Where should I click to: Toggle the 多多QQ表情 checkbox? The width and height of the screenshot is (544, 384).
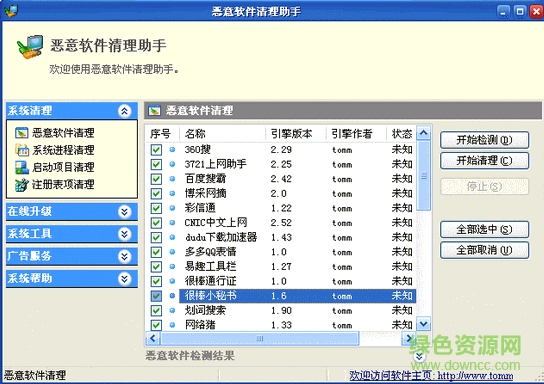point(156,252)
